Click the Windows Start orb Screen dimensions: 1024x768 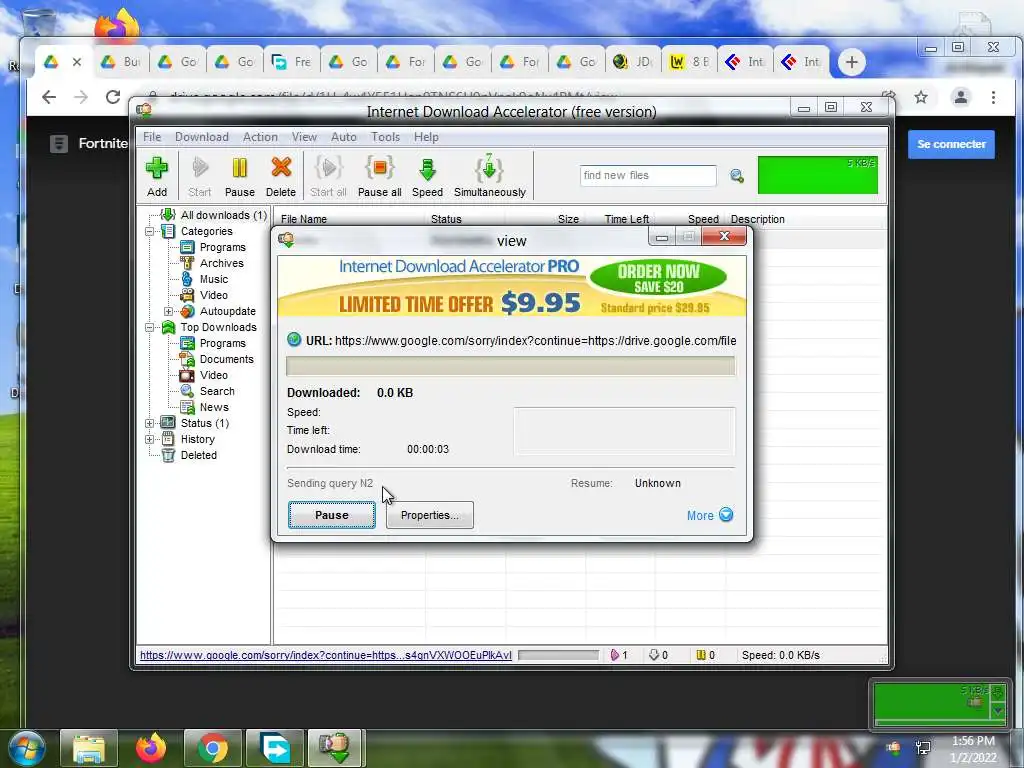coord(27,748)
